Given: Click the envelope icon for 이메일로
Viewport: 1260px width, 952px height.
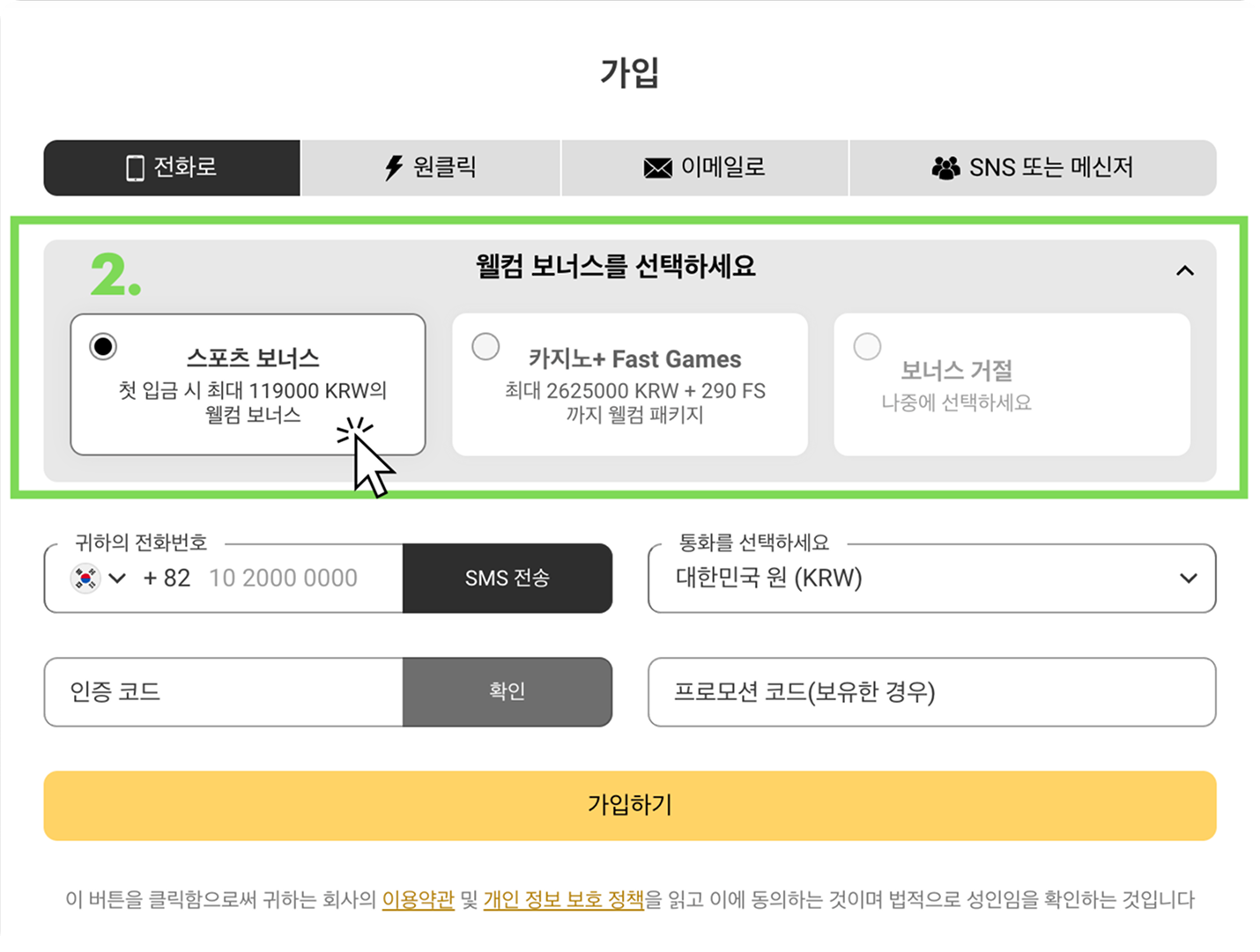Looking at the screenshot, I should tap(657, 167).
